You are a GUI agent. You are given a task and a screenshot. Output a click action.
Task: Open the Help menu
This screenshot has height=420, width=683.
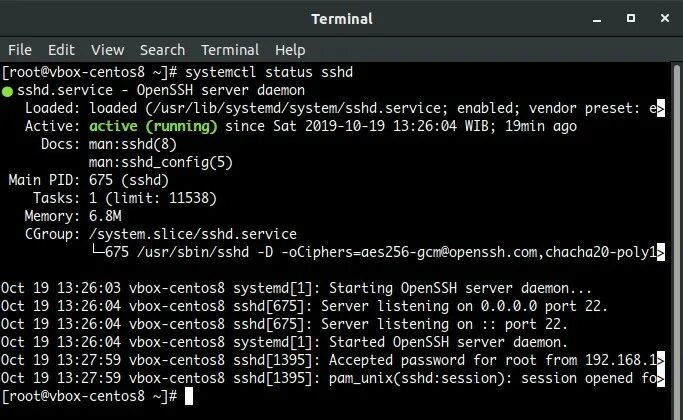click(290, 50)
